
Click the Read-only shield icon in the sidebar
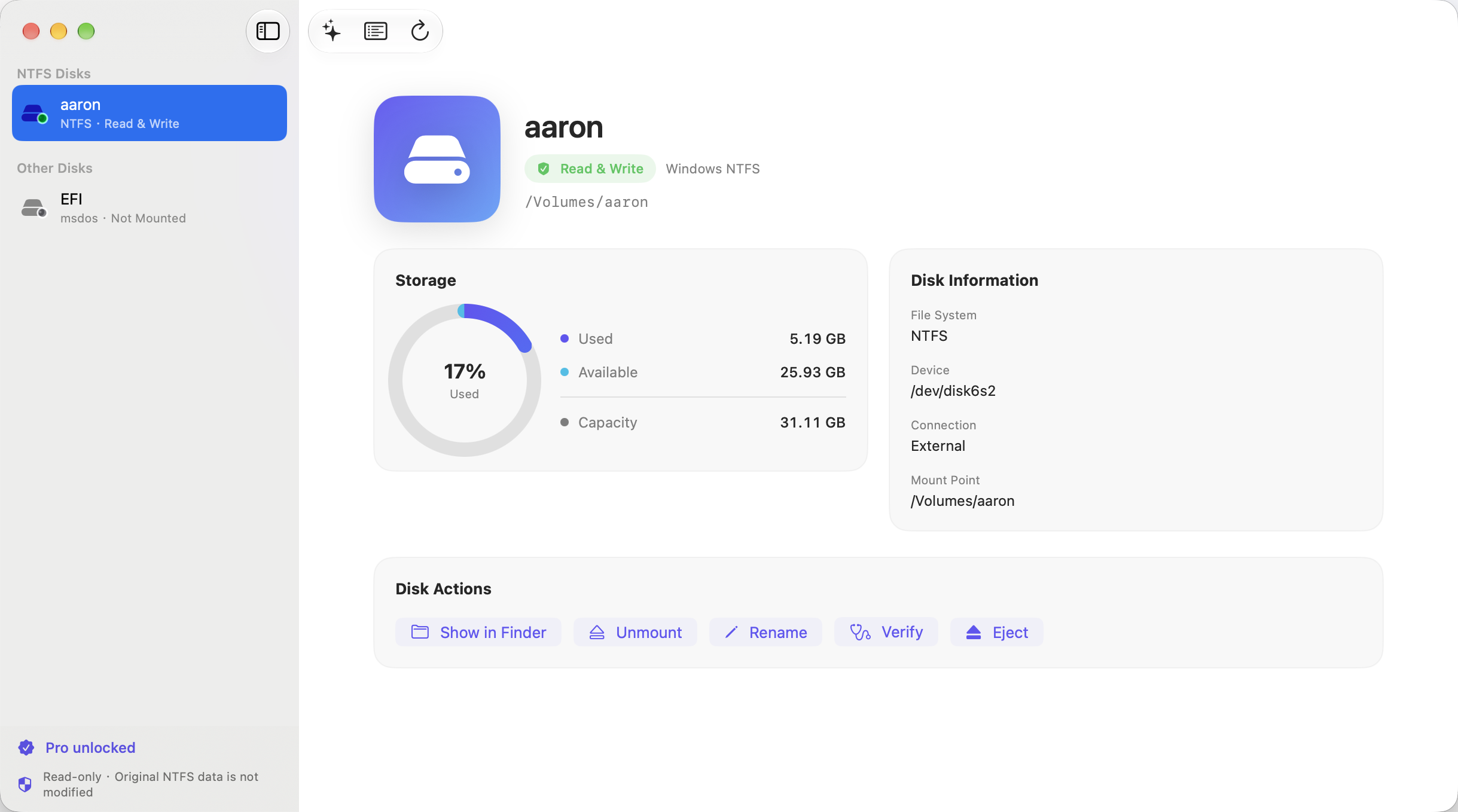pyautogui.click(x=25, y=784)
